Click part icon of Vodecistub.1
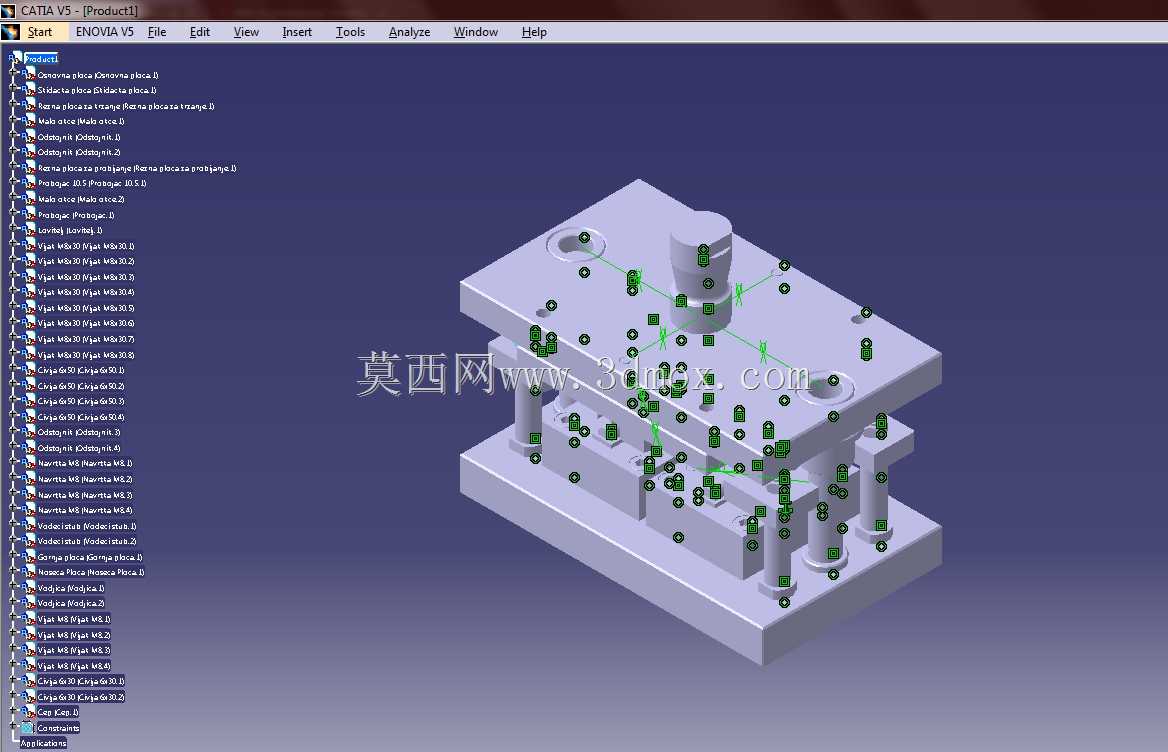This screenshot has width=1168, height=752. 28,525
